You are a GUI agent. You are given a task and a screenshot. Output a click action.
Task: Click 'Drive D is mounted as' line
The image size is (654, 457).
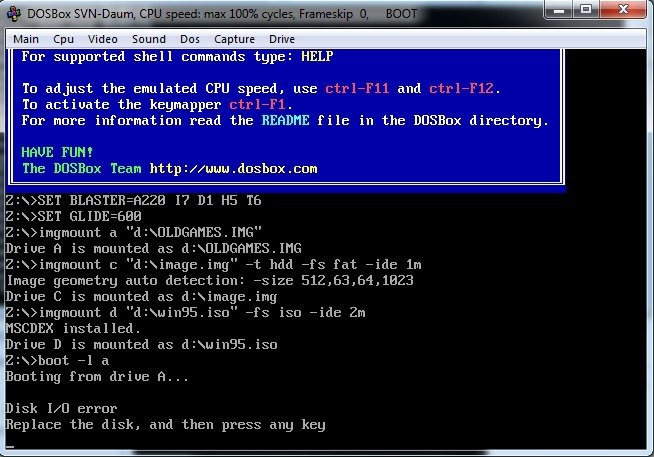(142, 344)
